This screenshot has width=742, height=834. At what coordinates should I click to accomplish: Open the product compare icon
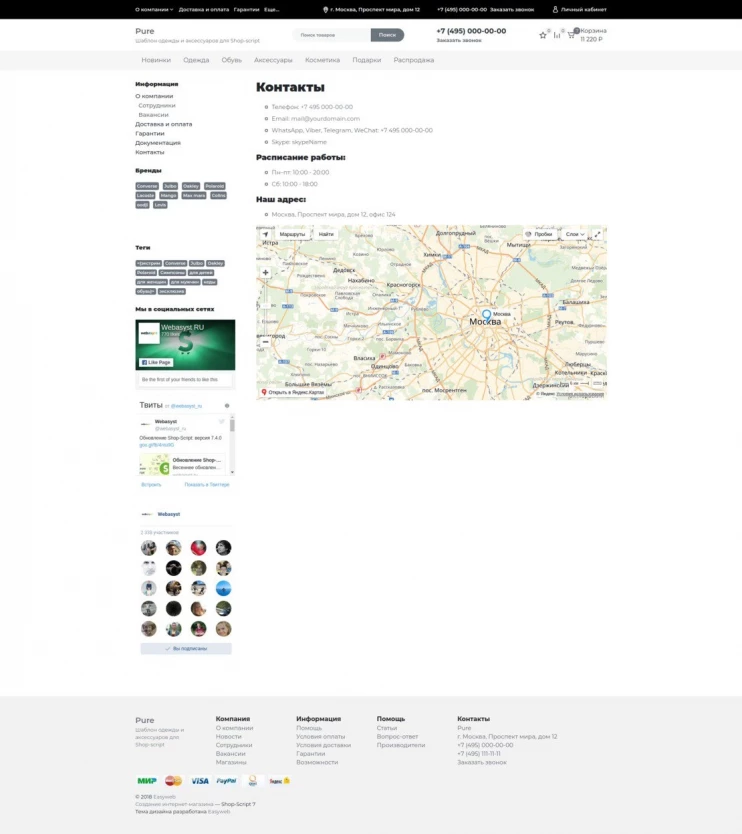[x=557, y=35]
